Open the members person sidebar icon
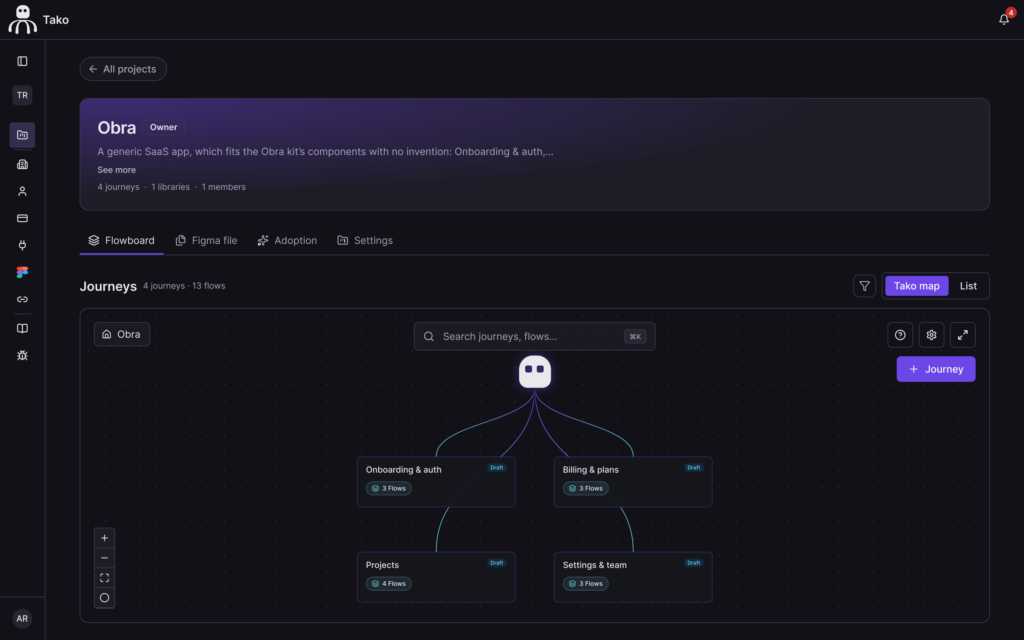 coord(22,191)
